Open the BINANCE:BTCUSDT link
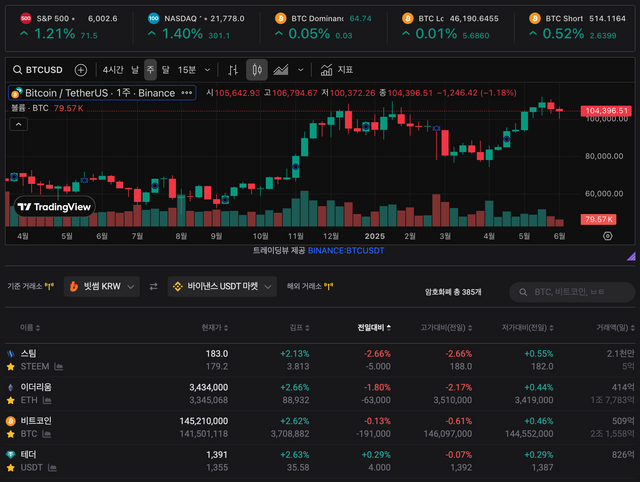640x482 pixels. (x=346, y=251)
